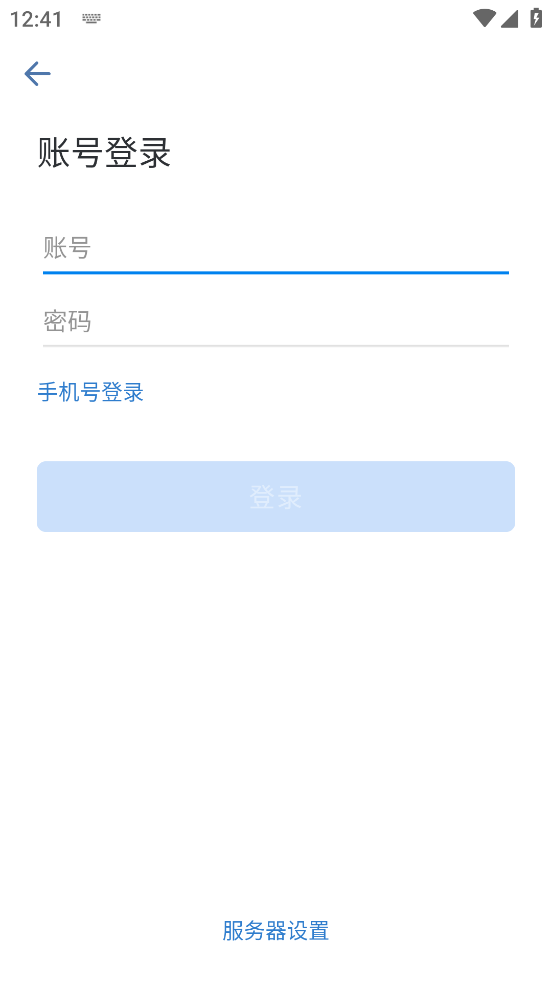The height and width of the screenshot is (983, 552).
Task: Switch to 手机号登录 phone login
Action: pos(91,392)
